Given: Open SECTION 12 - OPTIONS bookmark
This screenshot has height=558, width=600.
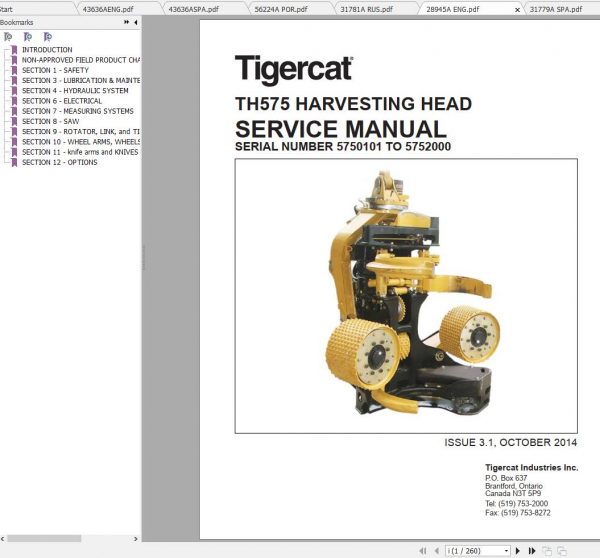Looking at the screenshot, I should [60, 162].
